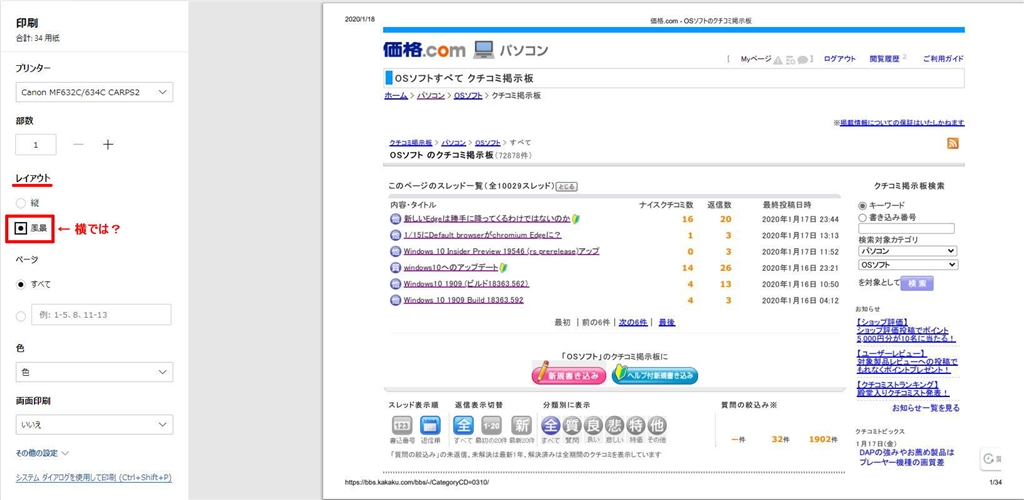This screenshot has width=1024, height=500.
Task: Open the 両面印刷 duplex dropdown
Action: pyautogui.click(x=94, y=424)
